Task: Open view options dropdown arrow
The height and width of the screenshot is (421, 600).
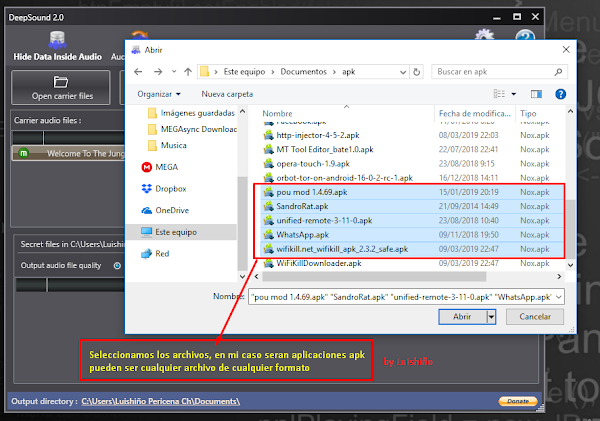Action: coord(514,94)
